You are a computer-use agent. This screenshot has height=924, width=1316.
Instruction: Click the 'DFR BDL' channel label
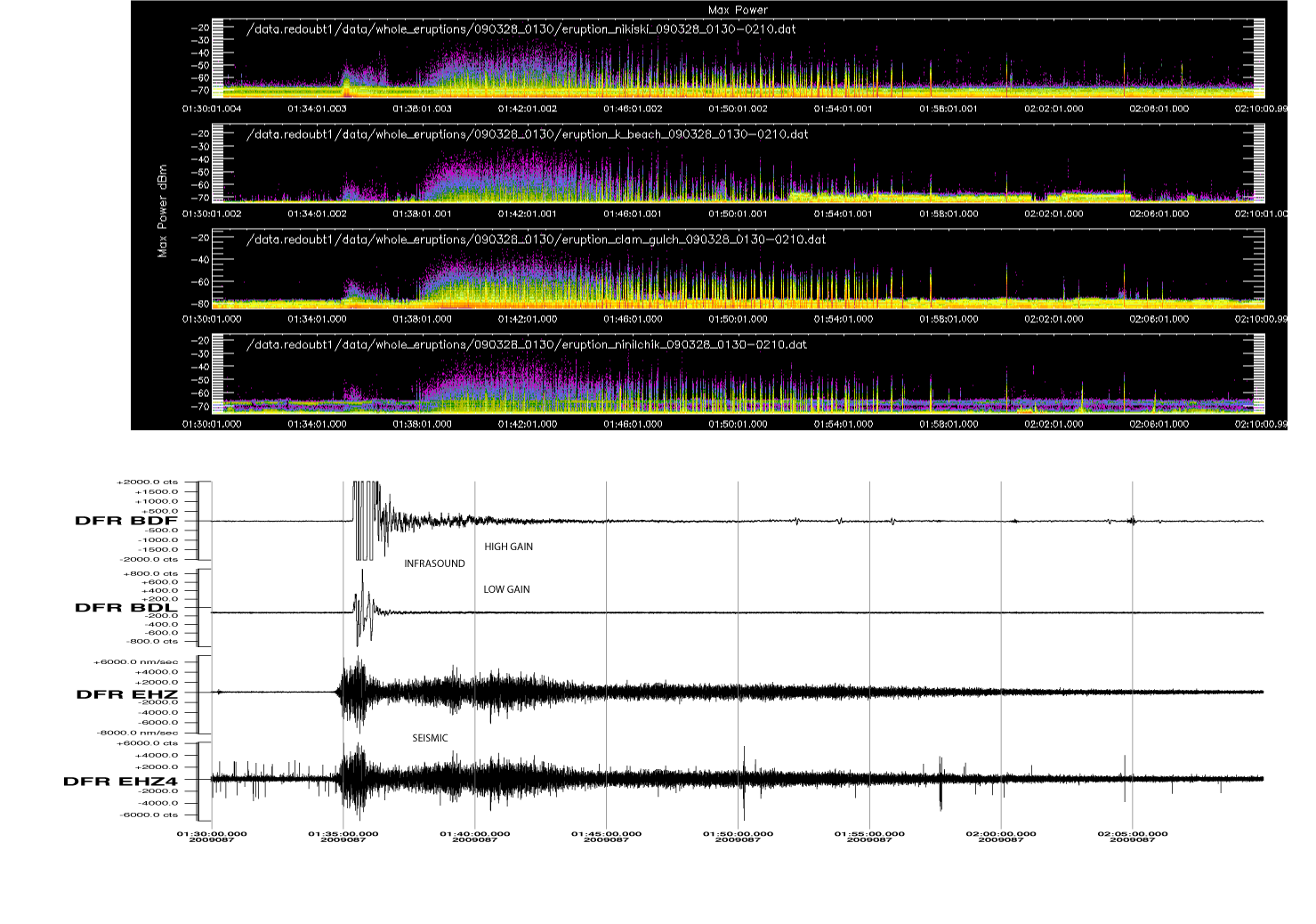coord(126,608)
